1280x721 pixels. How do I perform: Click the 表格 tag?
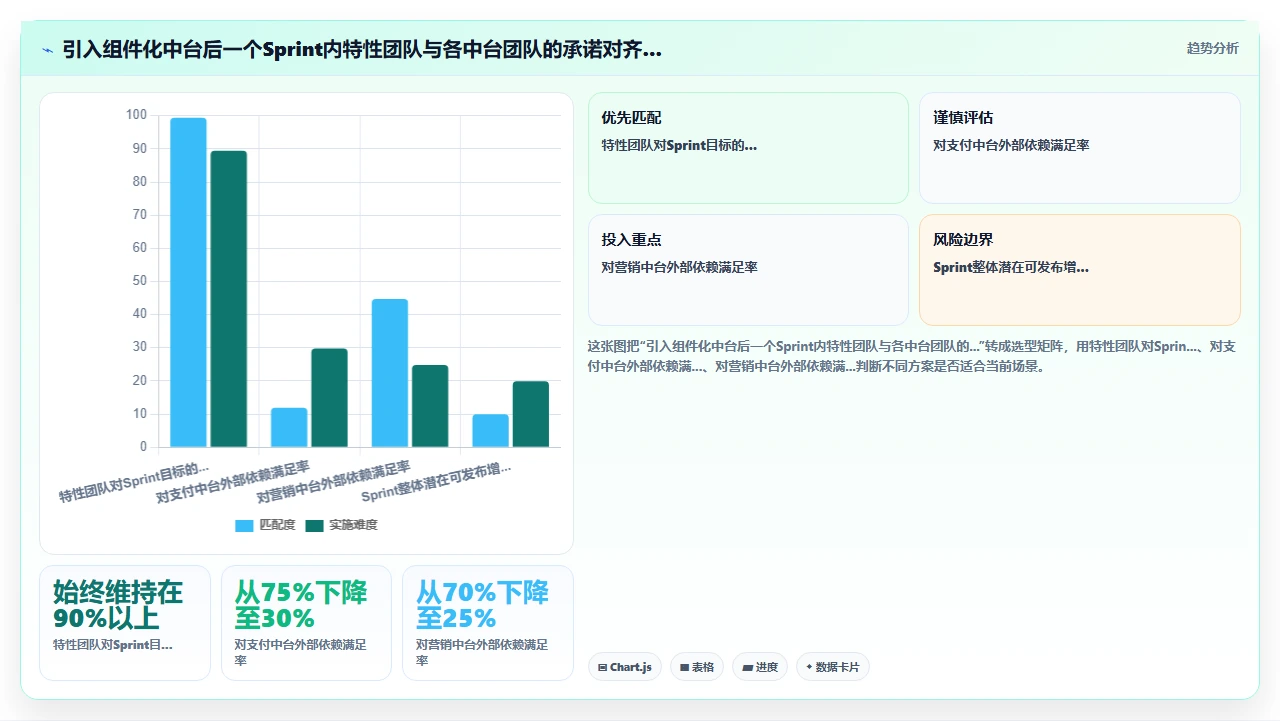[697, 667]
